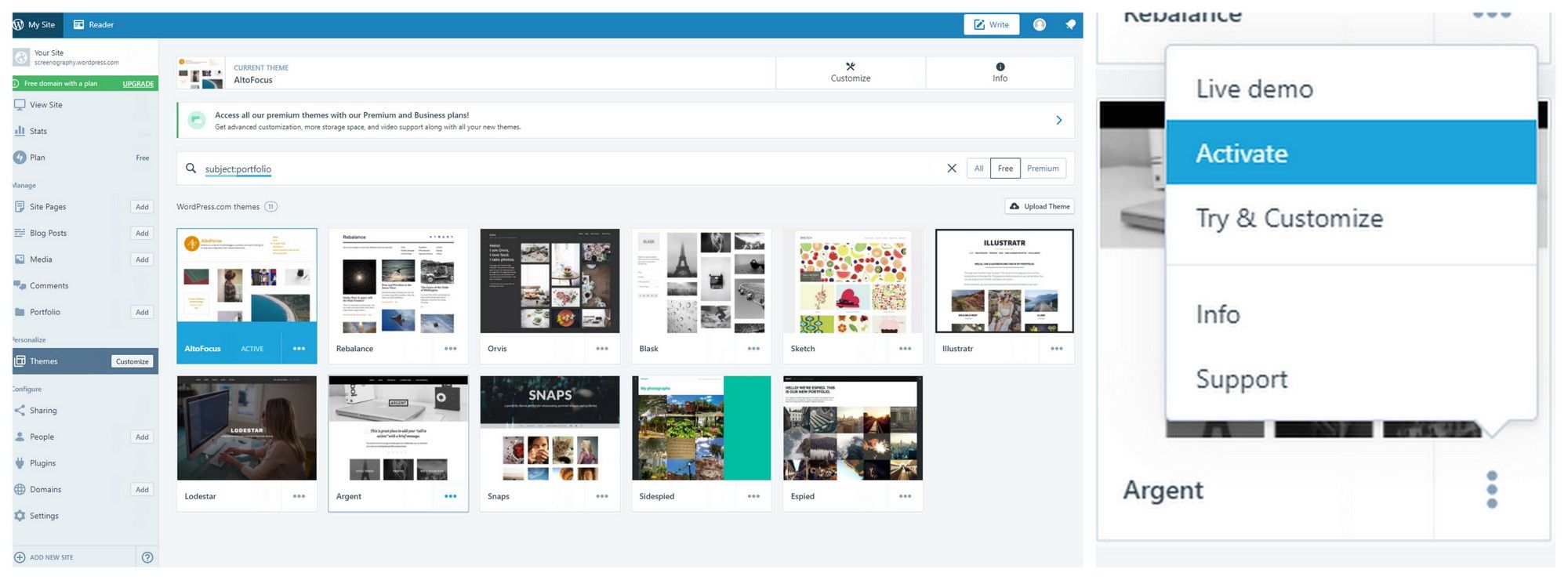This screenshot has width=1568, height=580.
Task: Click Add New Site
Action: pos(44,557)
